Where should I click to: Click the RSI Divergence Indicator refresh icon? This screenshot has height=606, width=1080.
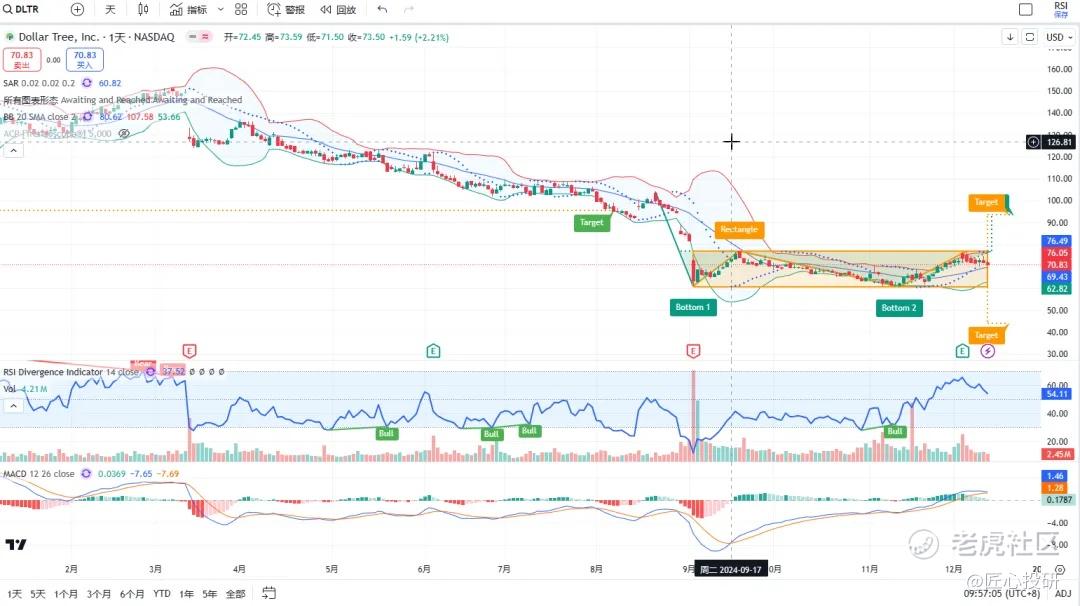coord(150,372)
